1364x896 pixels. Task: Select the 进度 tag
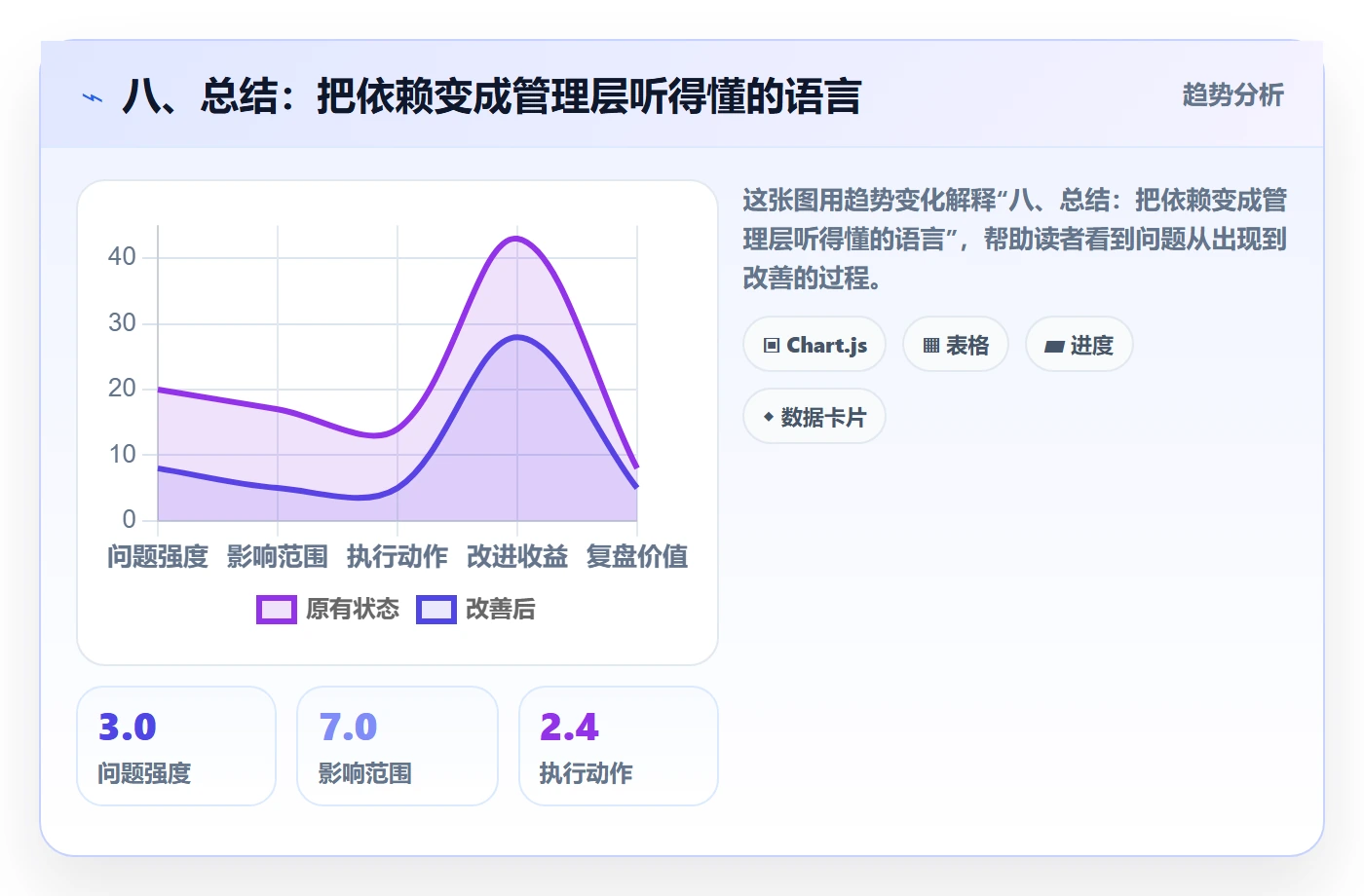(x=1080, y=345)
